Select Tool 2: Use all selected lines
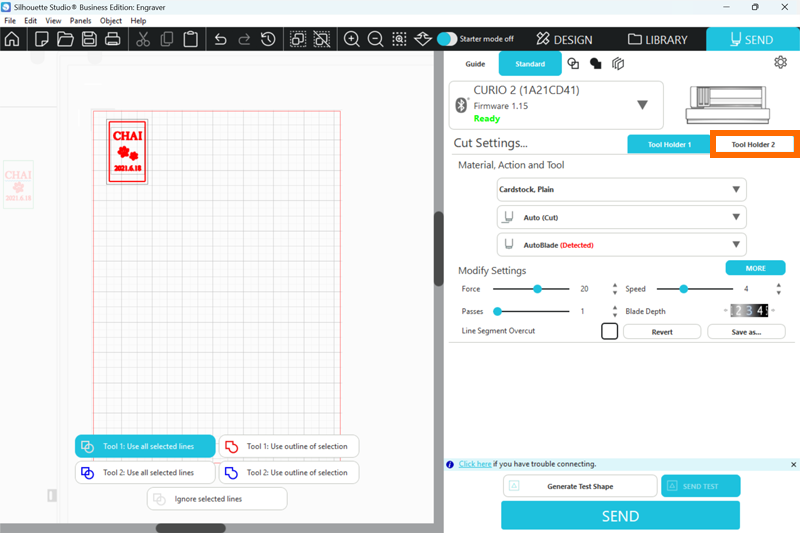 (146, 472)
